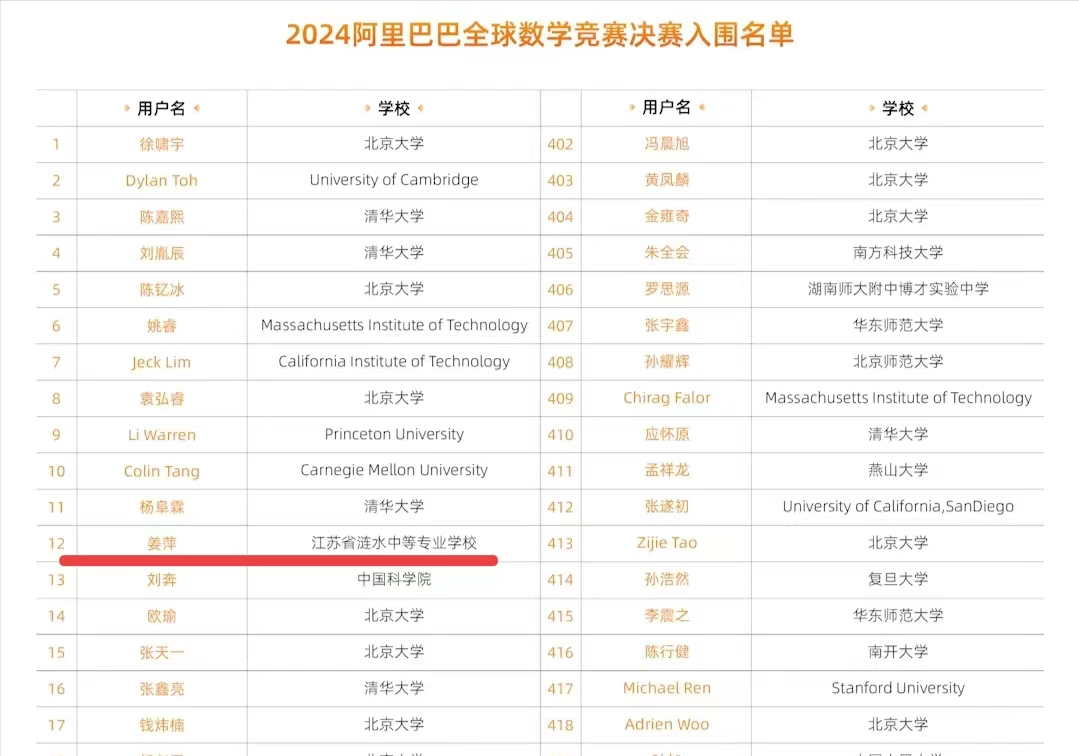
Task: Select the name Zijie Tao
Action: (x=666, y=543)
